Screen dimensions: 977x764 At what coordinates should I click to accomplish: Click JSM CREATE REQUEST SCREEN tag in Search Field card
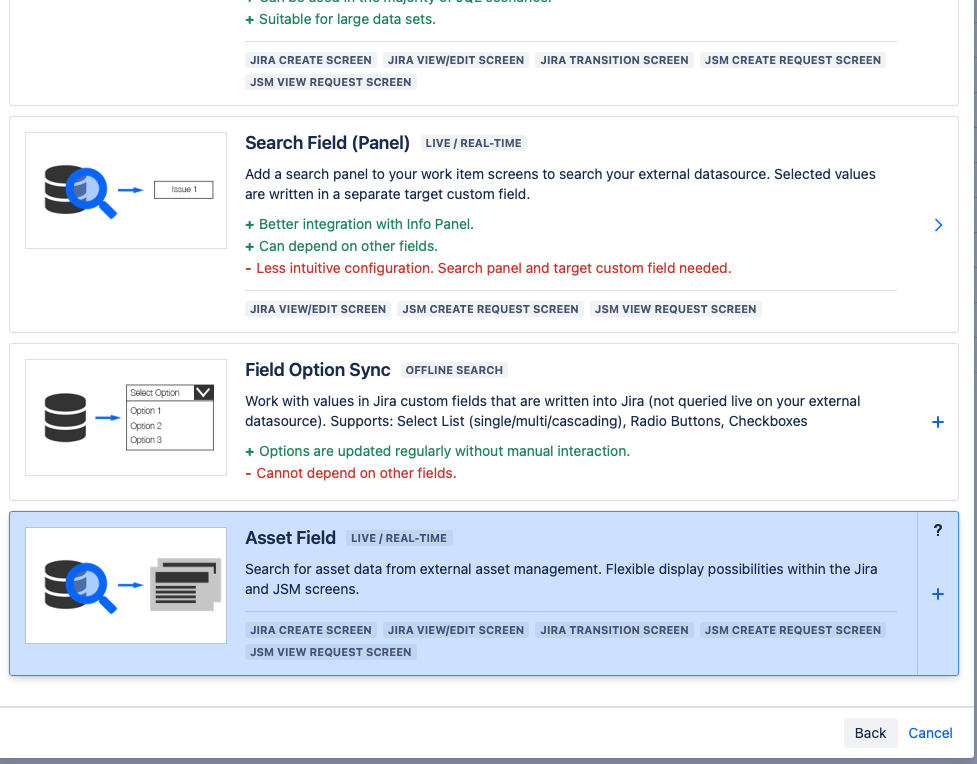[490, 309]
